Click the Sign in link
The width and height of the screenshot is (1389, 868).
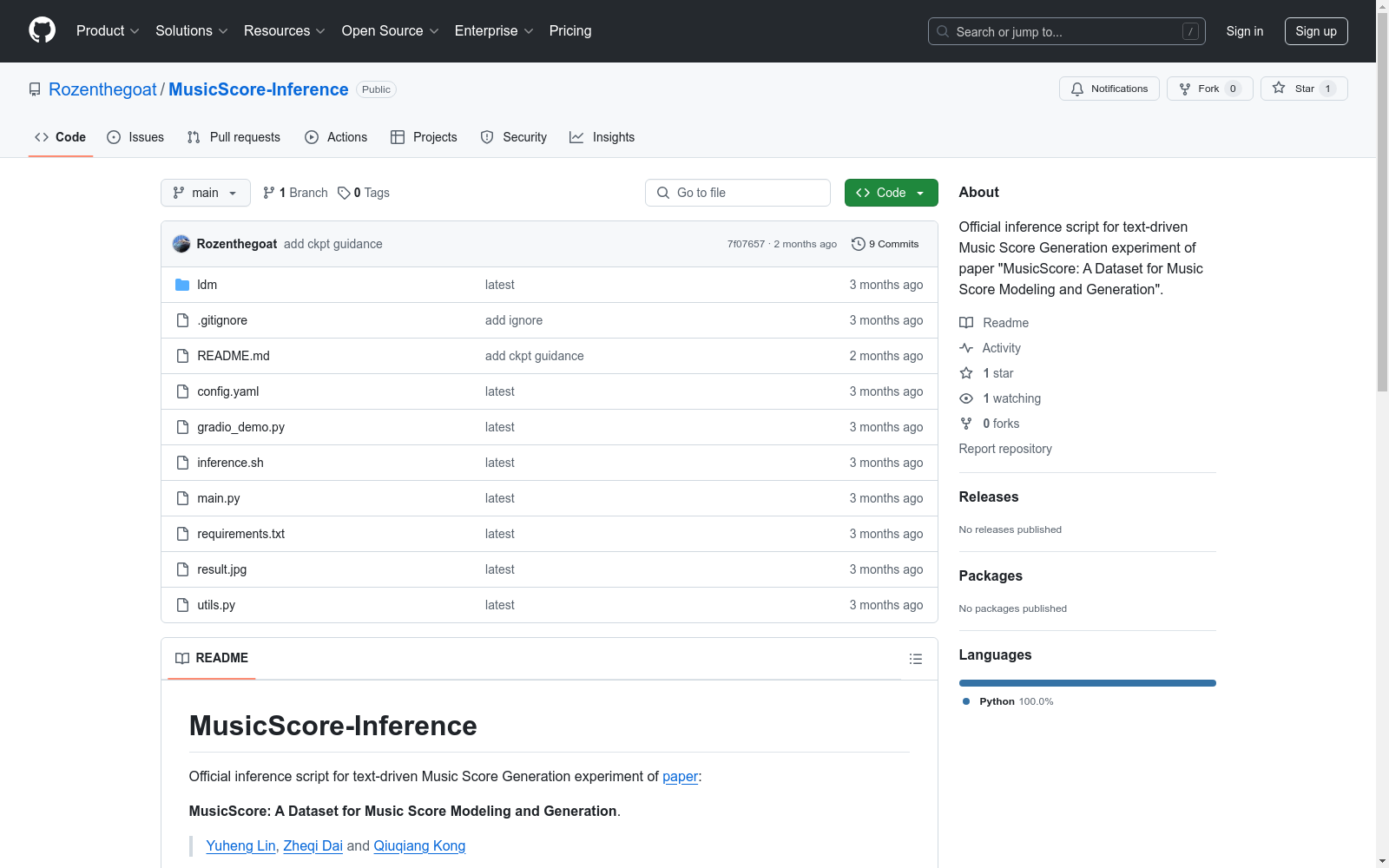[1245, 31]
